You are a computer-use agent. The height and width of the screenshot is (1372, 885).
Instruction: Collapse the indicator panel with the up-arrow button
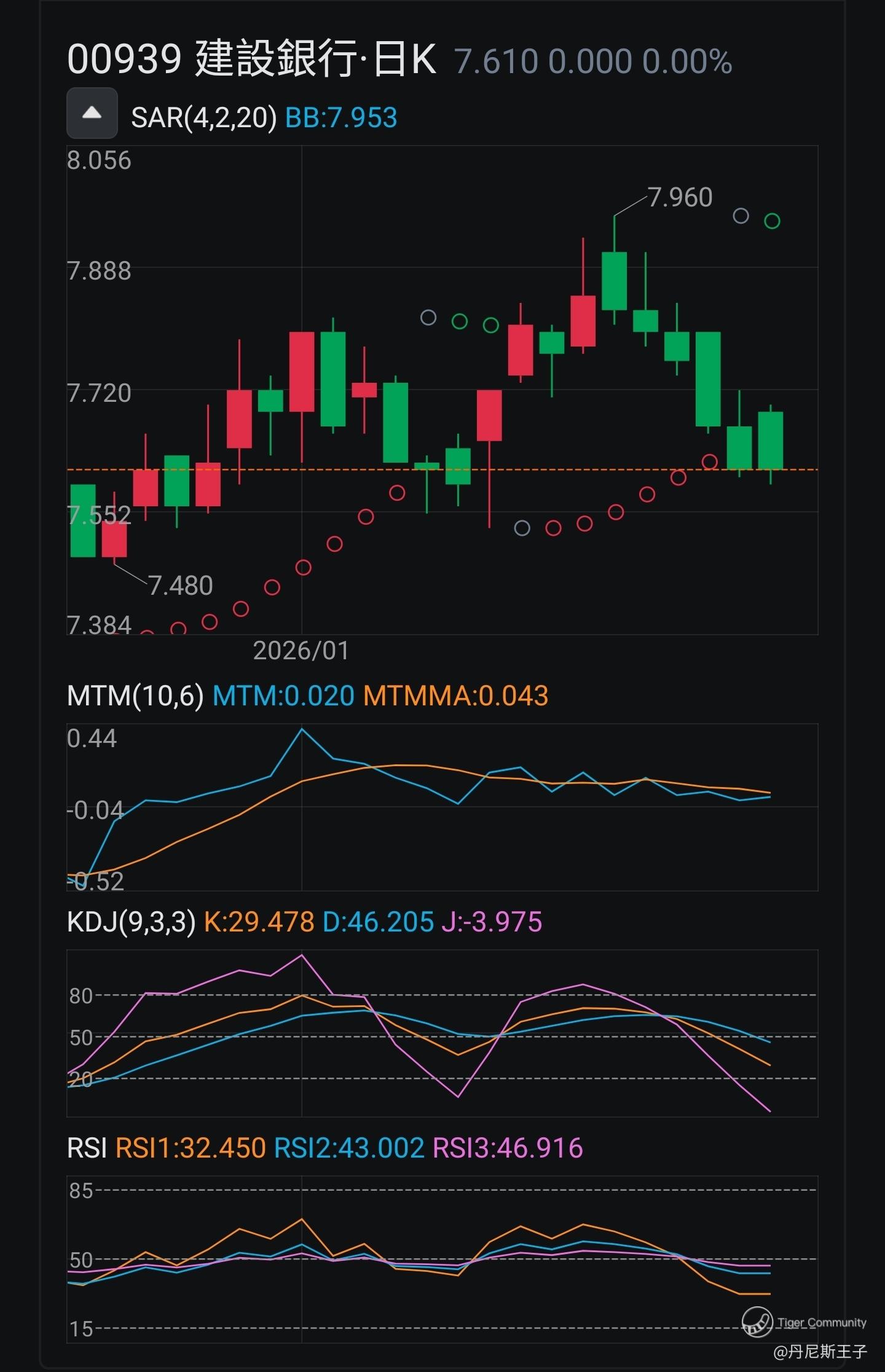(x=92, y=113)
